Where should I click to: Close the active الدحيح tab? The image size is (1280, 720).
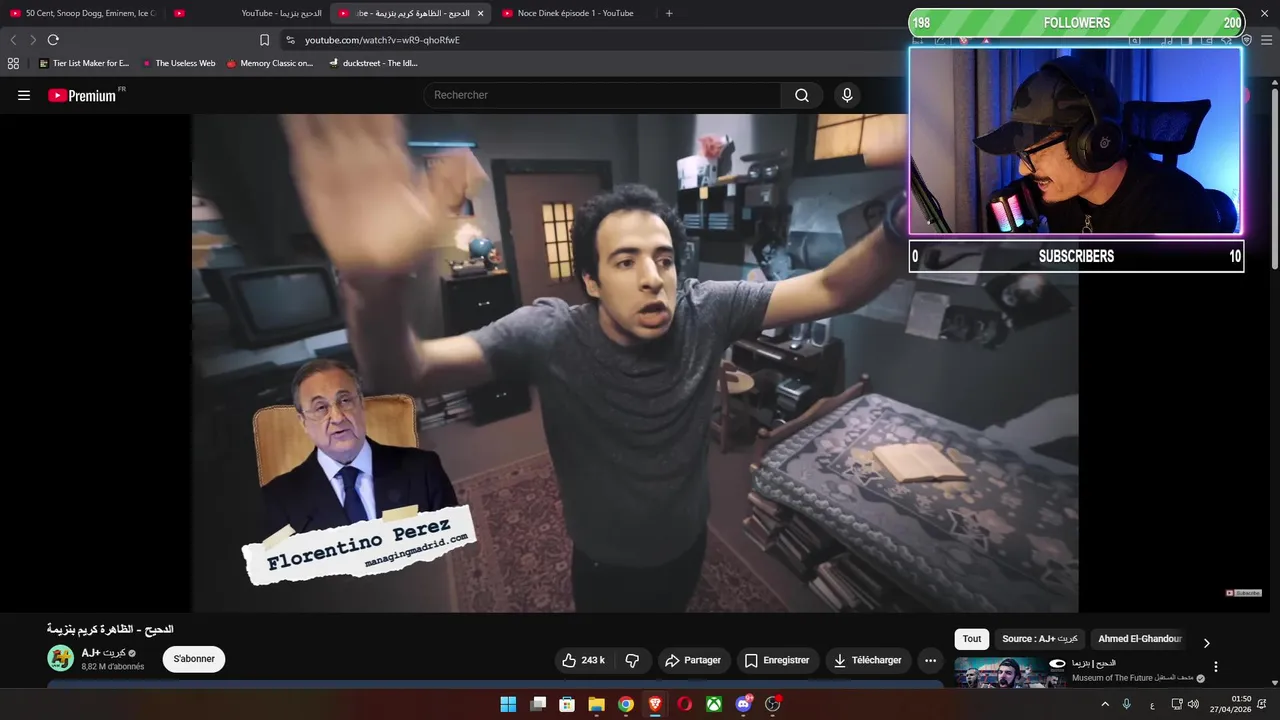[480, 13]
